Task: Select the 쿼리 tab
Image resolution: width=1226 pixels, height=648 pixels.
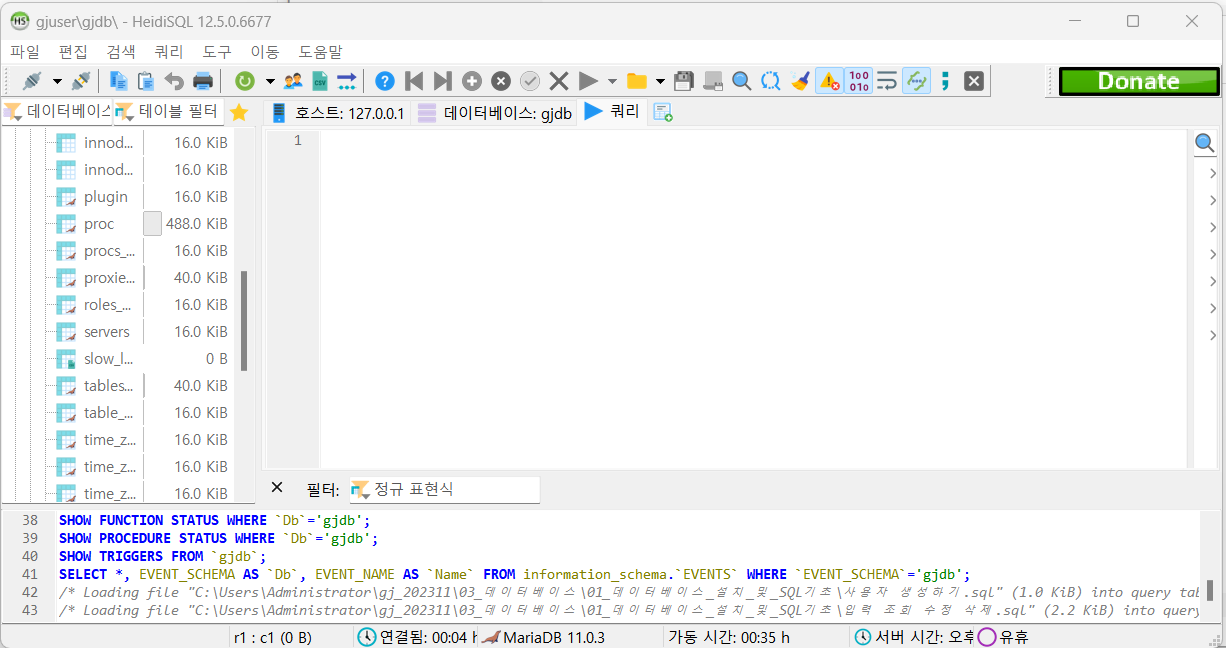Action: point(612,112)
